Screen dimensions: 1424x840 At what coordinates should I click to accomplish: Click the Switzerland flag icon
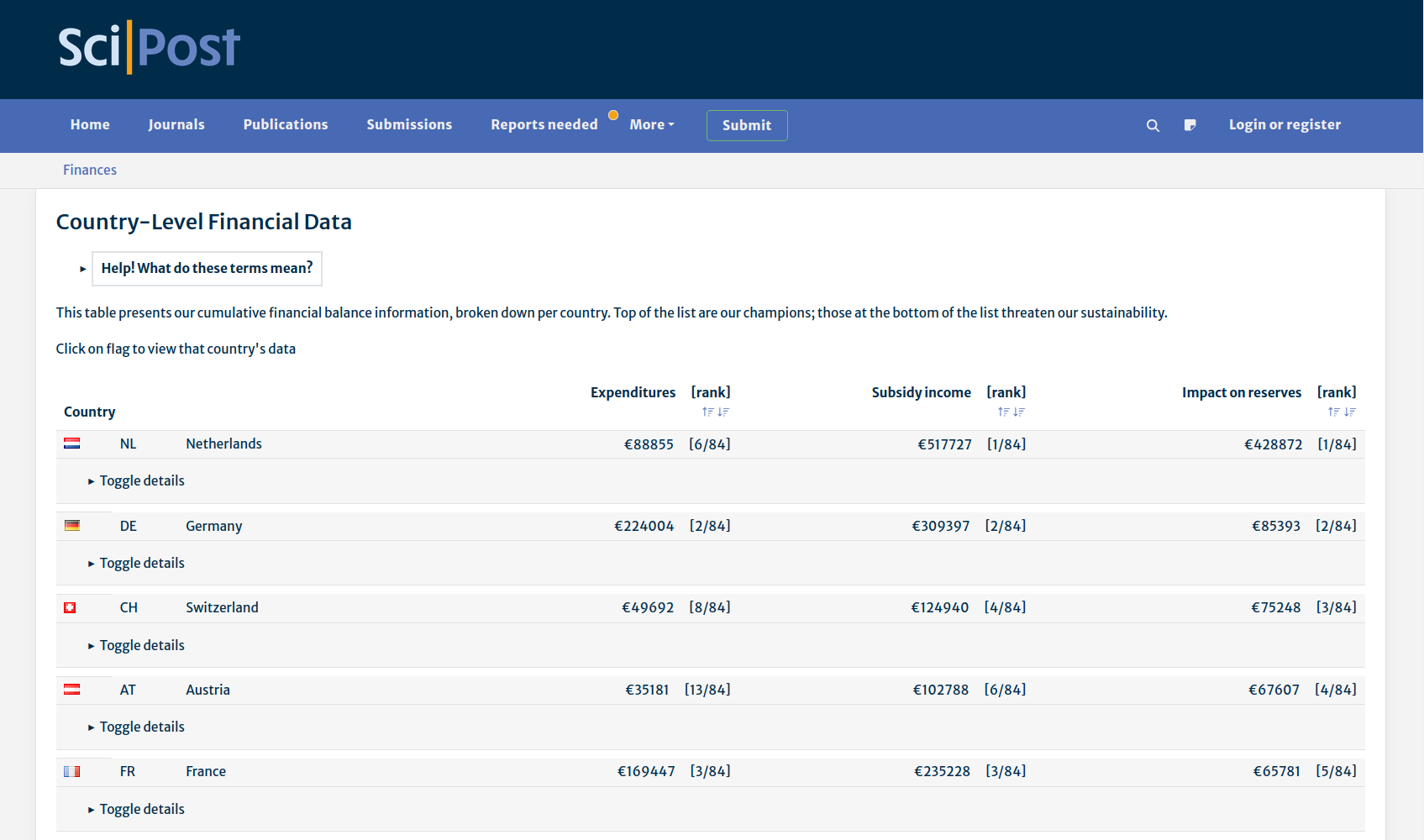click(x=70, y=607)
